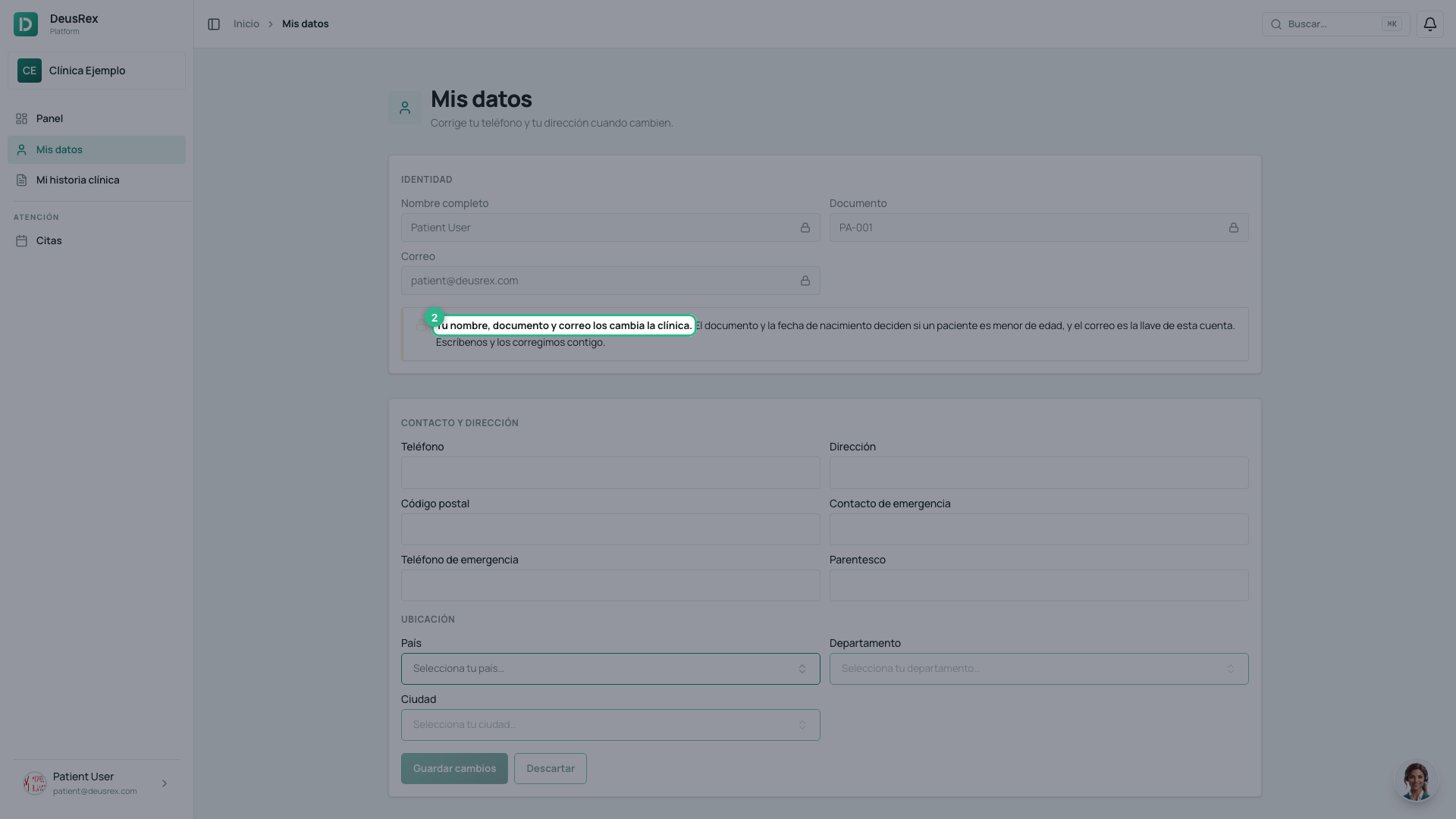Click the lock icon in Documento field
The width and height of the screenshot is (1456, 819).
[1234, 227]
